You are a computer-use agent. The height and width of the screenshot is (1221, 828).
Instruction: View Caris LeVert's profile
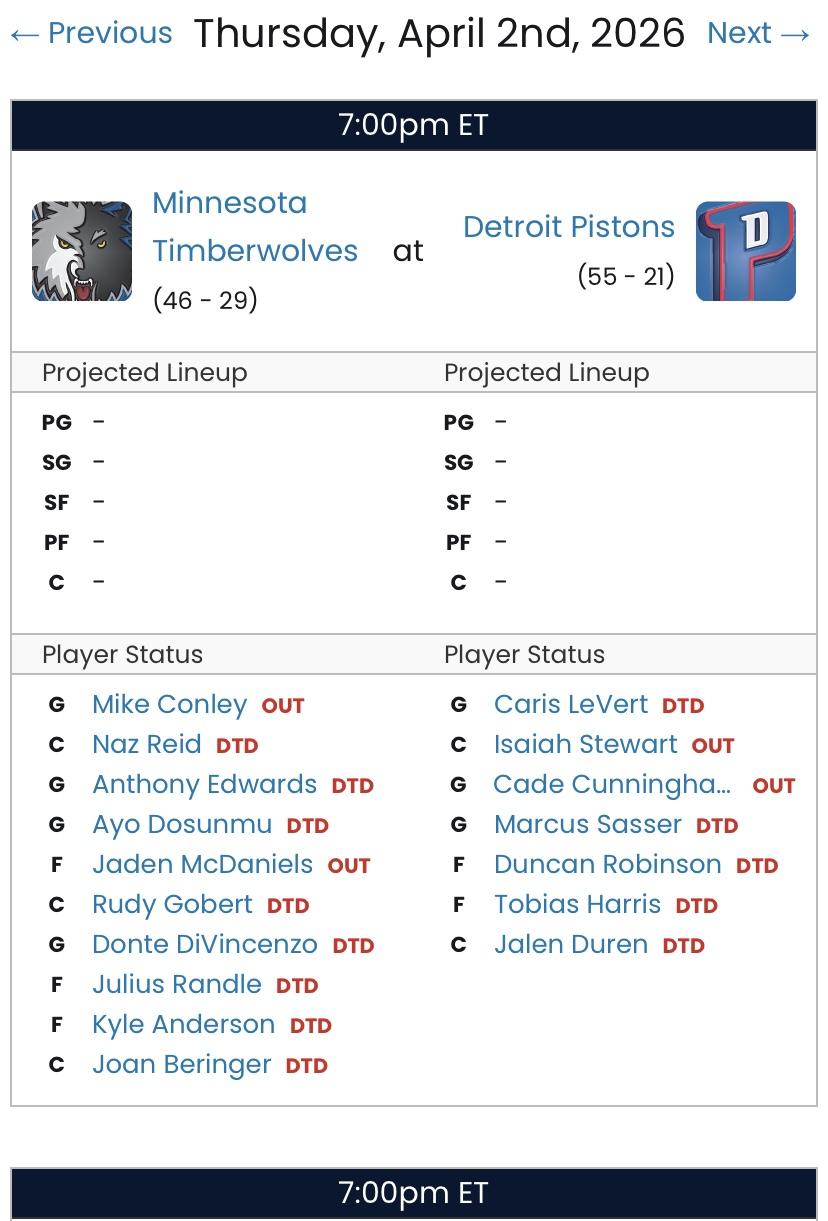click(571, 704)
